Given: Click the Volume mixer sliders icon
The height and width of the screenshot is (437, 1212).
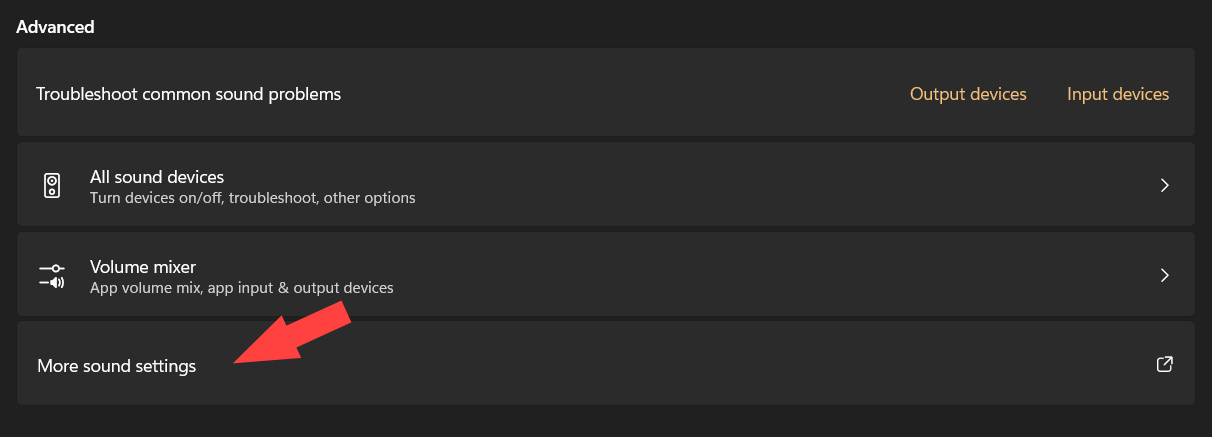Looking at the screenshot, I should pos(52,276).
